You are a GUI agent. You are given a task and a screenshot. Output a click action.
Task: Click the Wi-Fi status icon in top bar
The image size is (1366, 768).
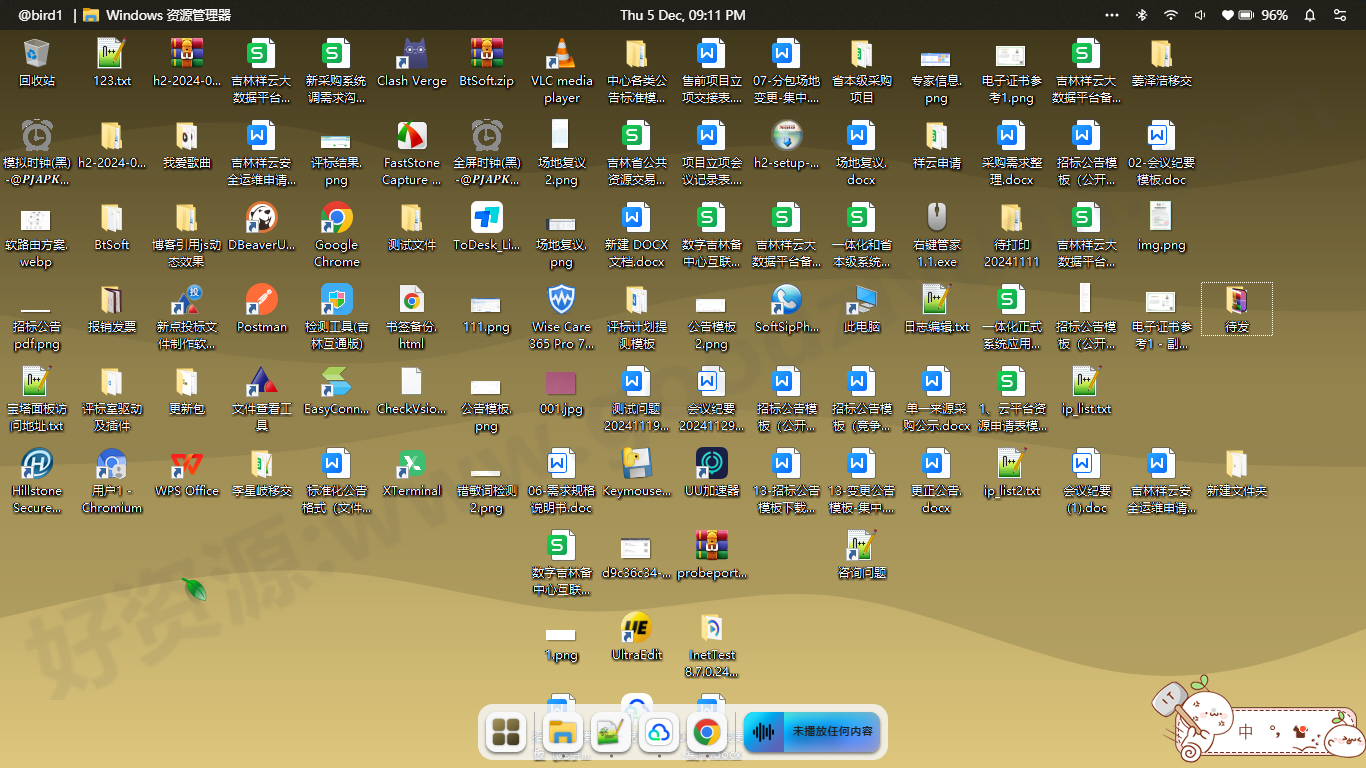click(x=1170, y=15)
